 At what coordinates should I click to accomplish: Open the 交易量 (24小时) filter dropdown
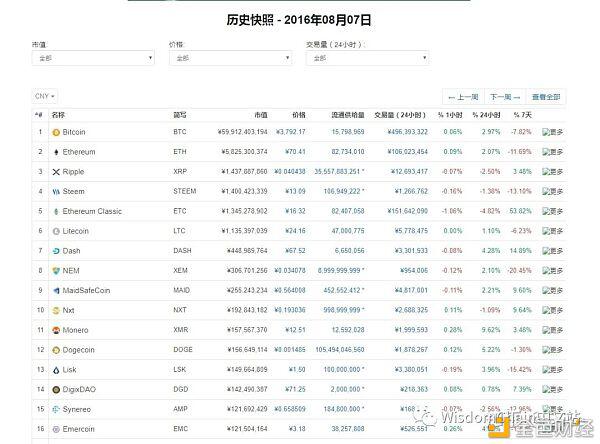coord(367,58)
